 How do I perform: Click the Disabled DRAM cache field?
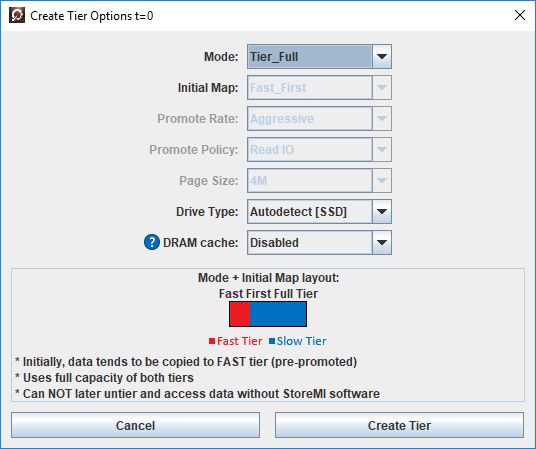click(x=310, y=243)
